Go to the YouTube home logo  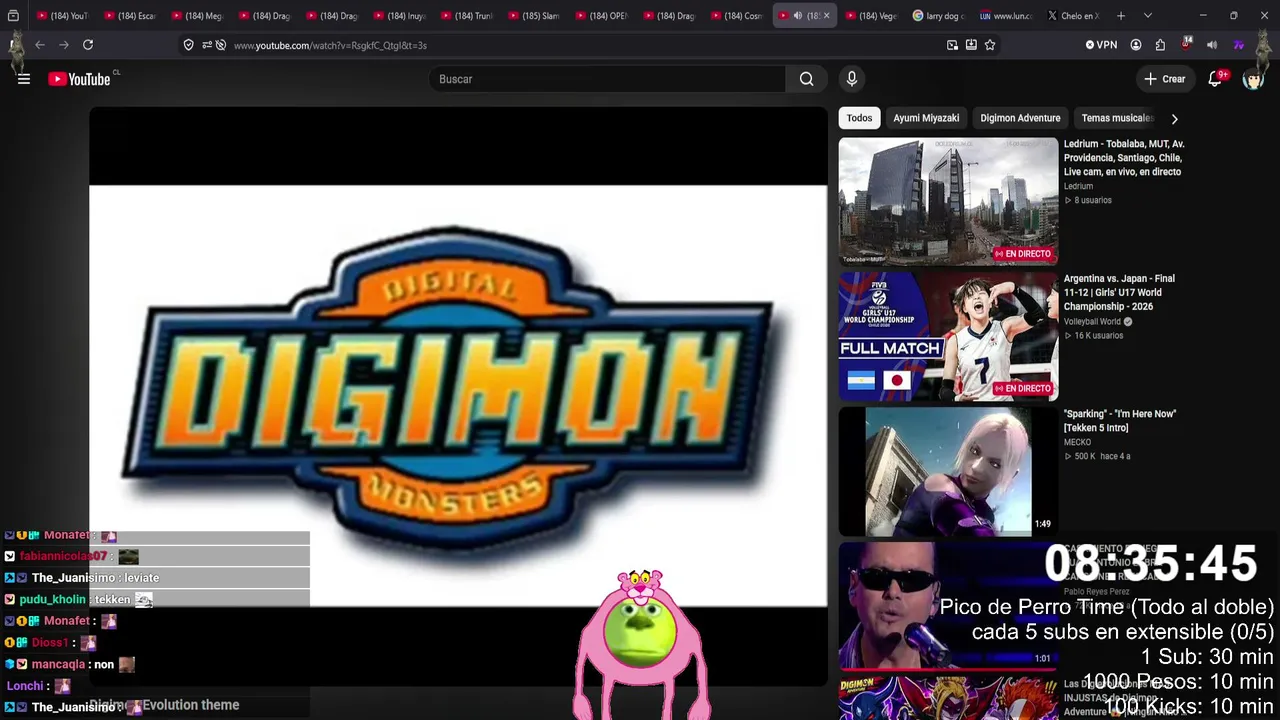[79, 79]
